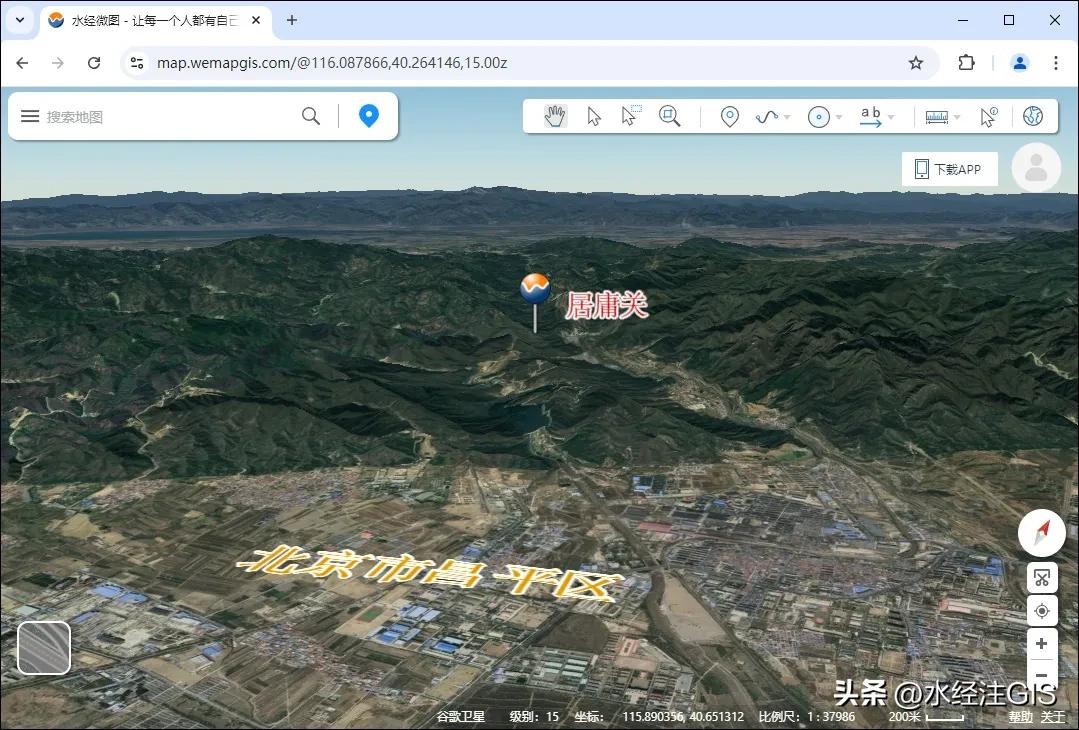Zoom in with the plus button
Viewport: 1079px width, 730px height.
(x=1041, y=644)
